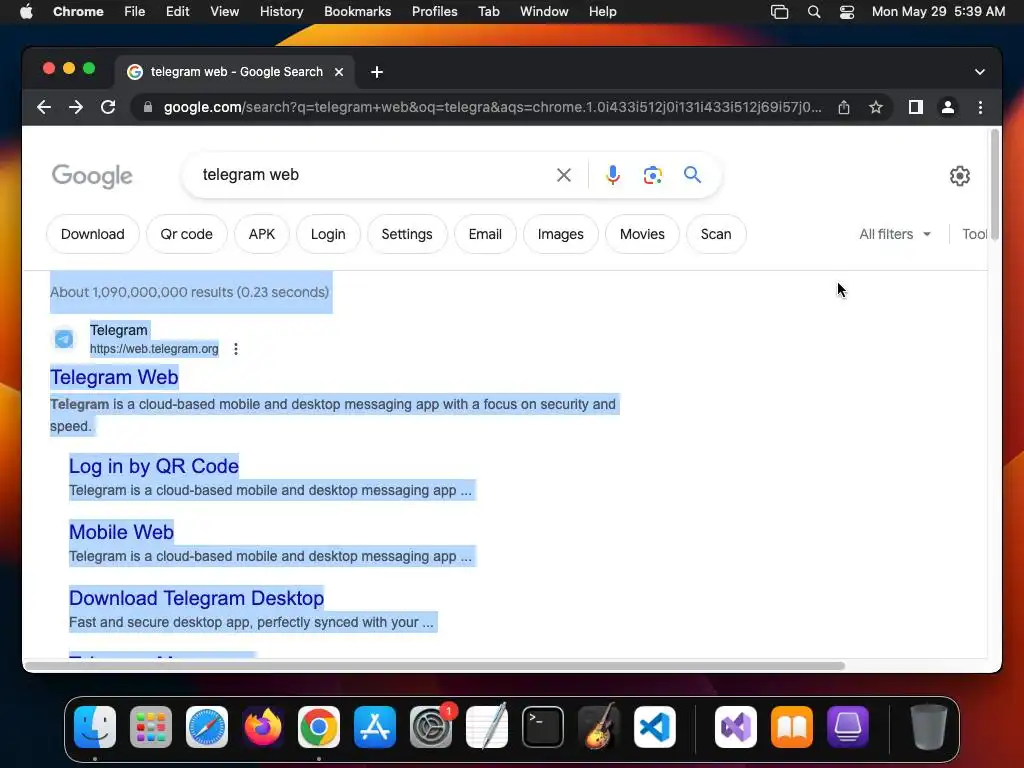Open the Log in by QR Code link
1024x768 pixels.
click(x=154, y=466)
